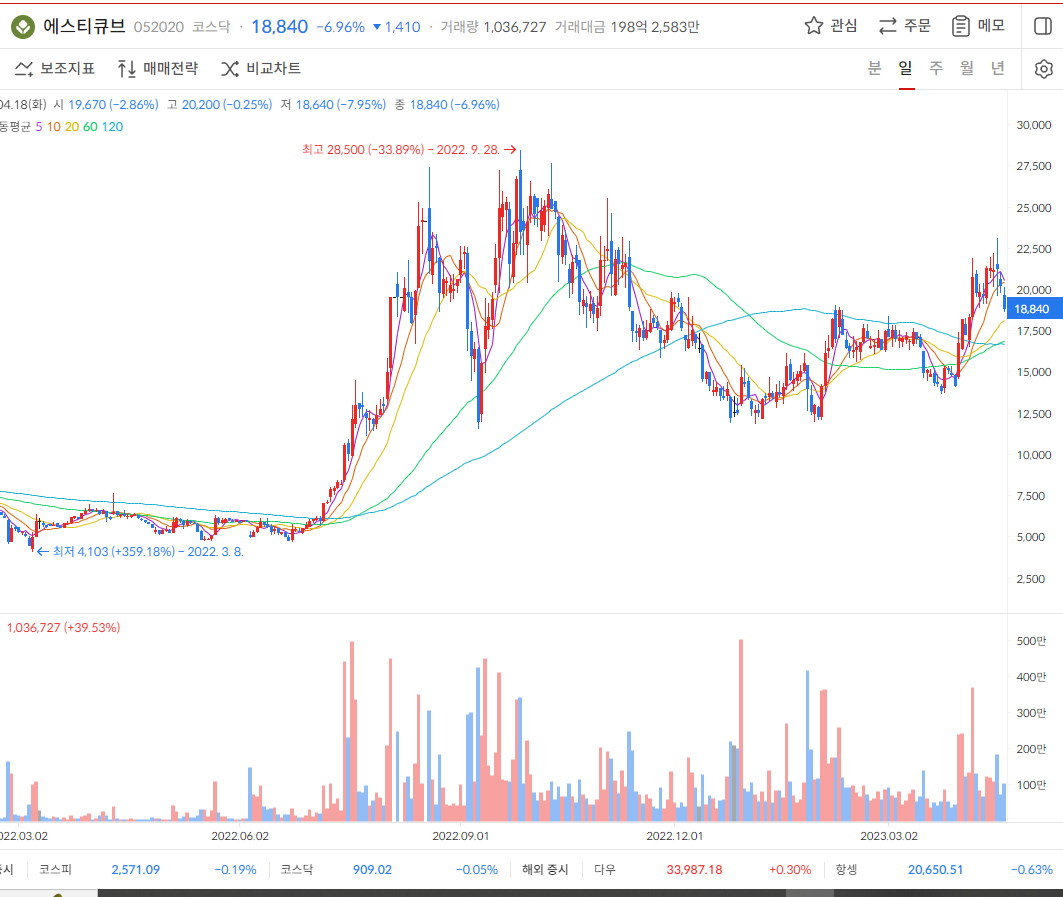Open 해외 증시 overseas markets link

point(545,870)
